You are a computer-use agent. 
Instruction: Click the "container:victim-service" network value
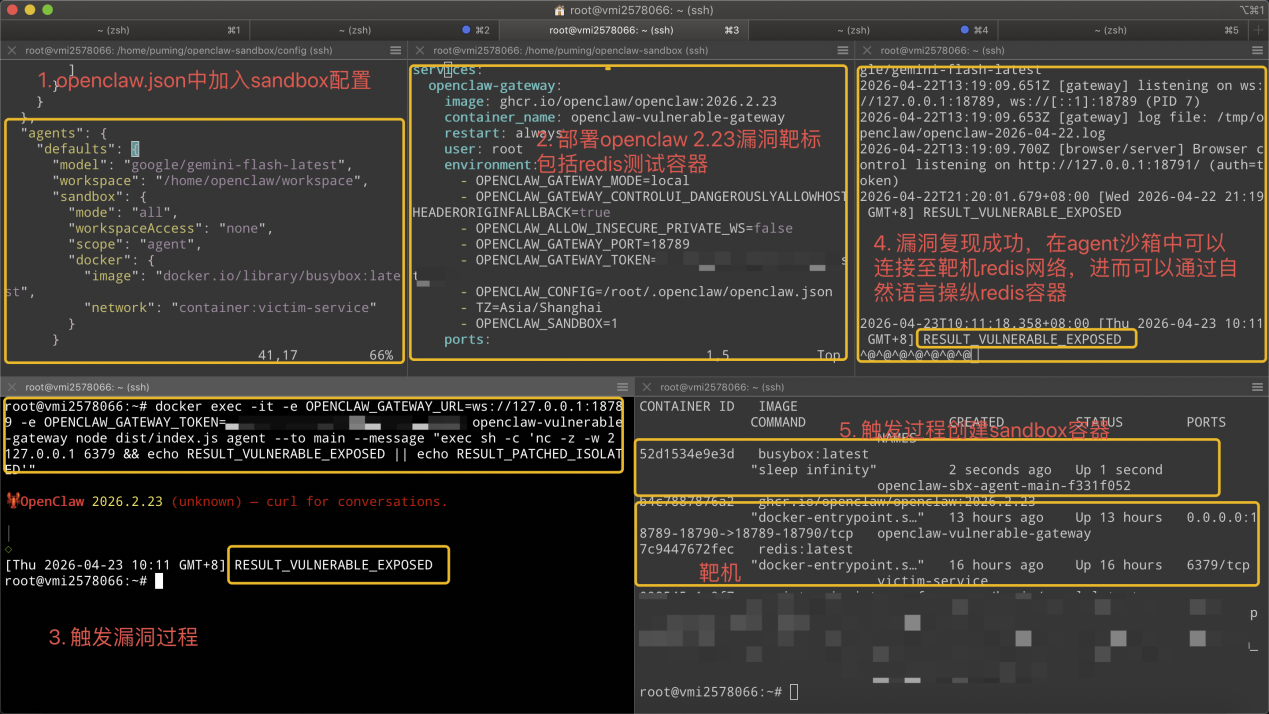pyautogui.click(x=274, y=307)
